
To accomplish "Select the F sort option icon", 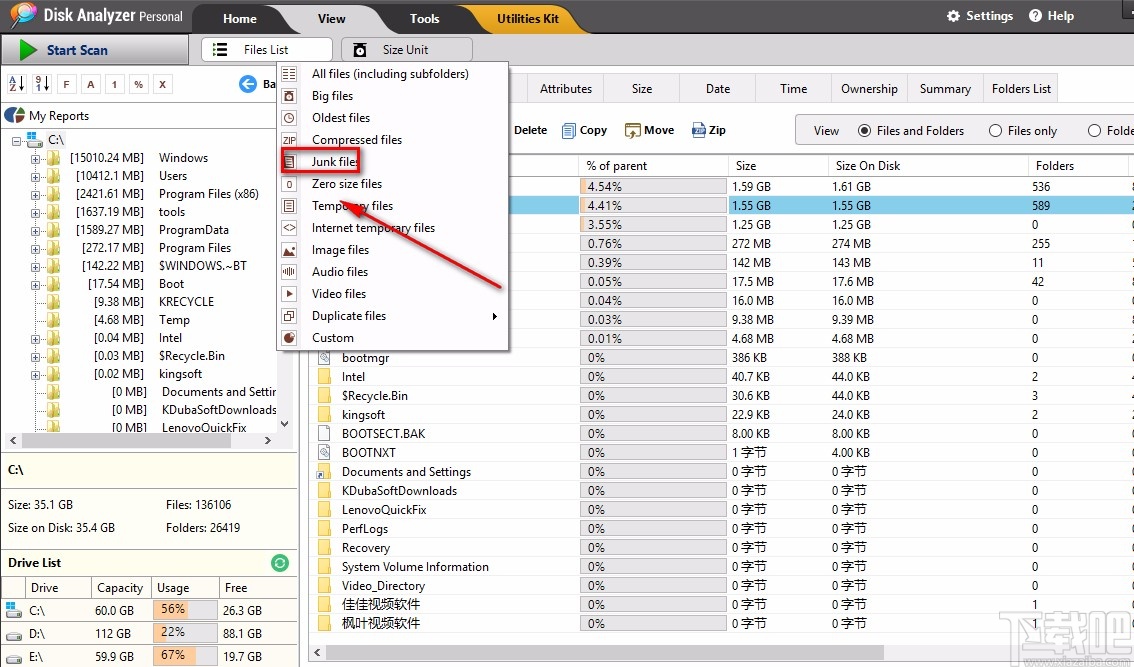I will (x=67, y=84).
